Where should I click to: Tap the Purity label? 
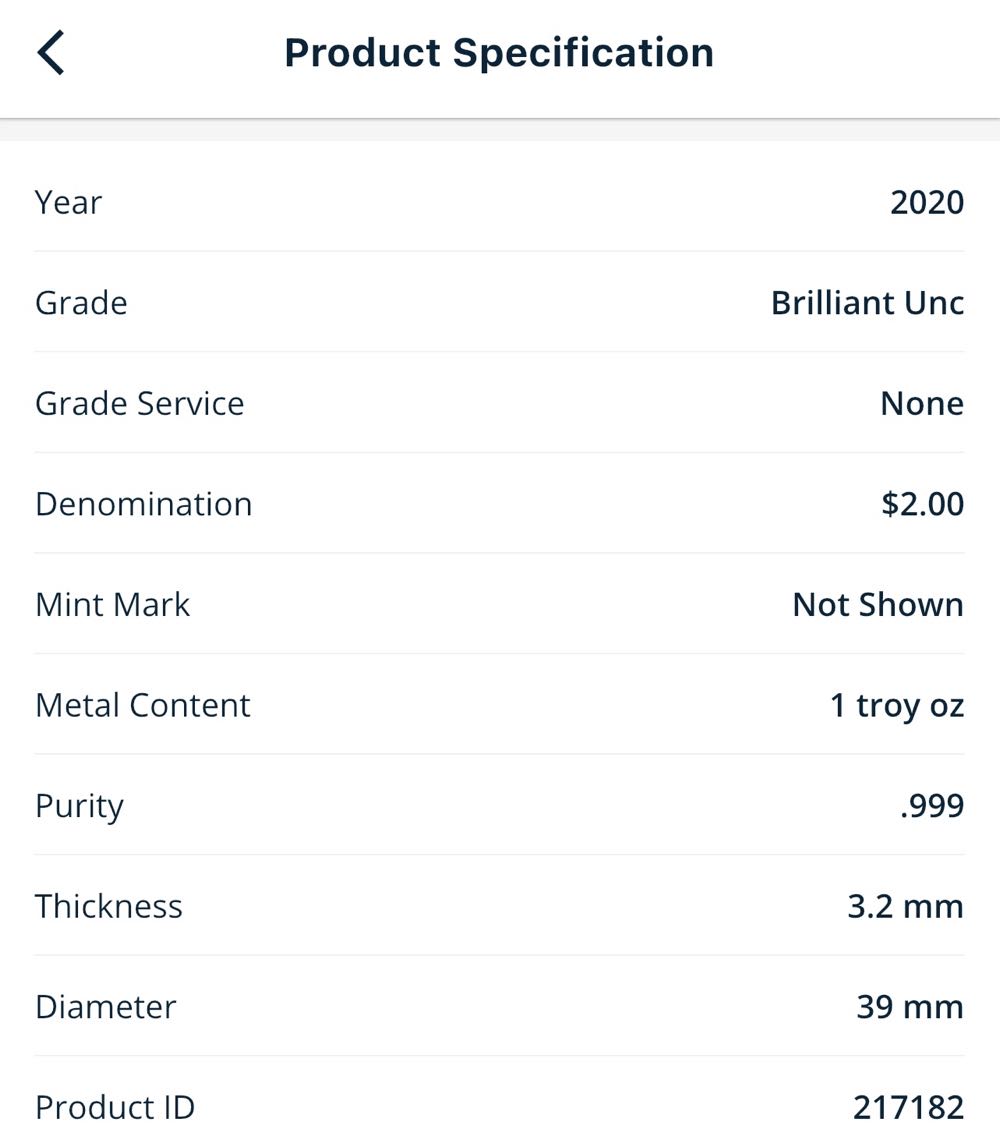79,806
